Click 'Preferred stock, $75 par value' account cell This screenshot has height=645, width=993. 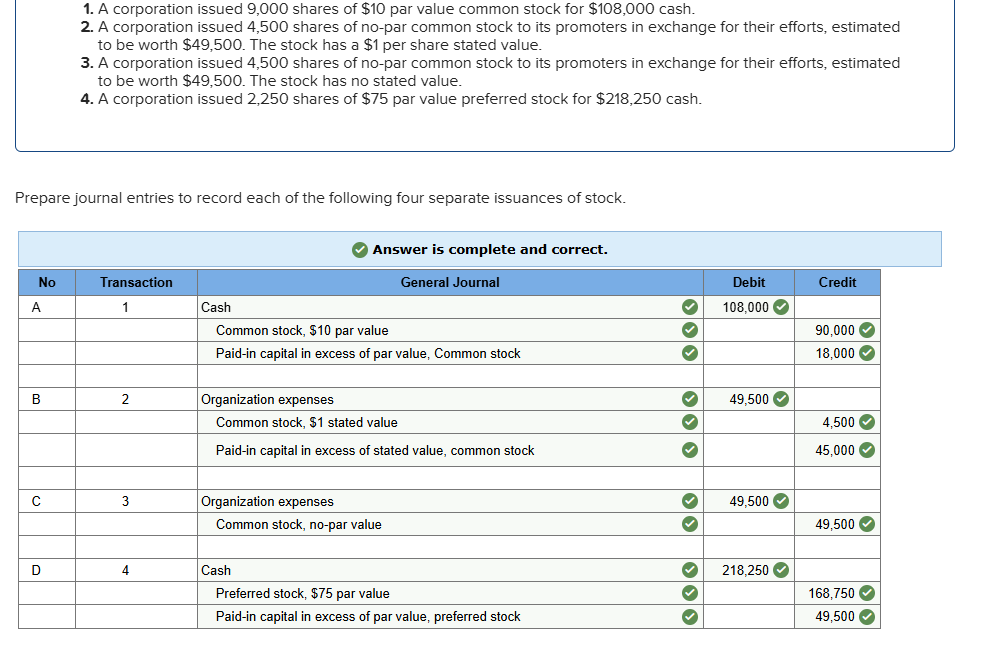click(x=302, y=593)
